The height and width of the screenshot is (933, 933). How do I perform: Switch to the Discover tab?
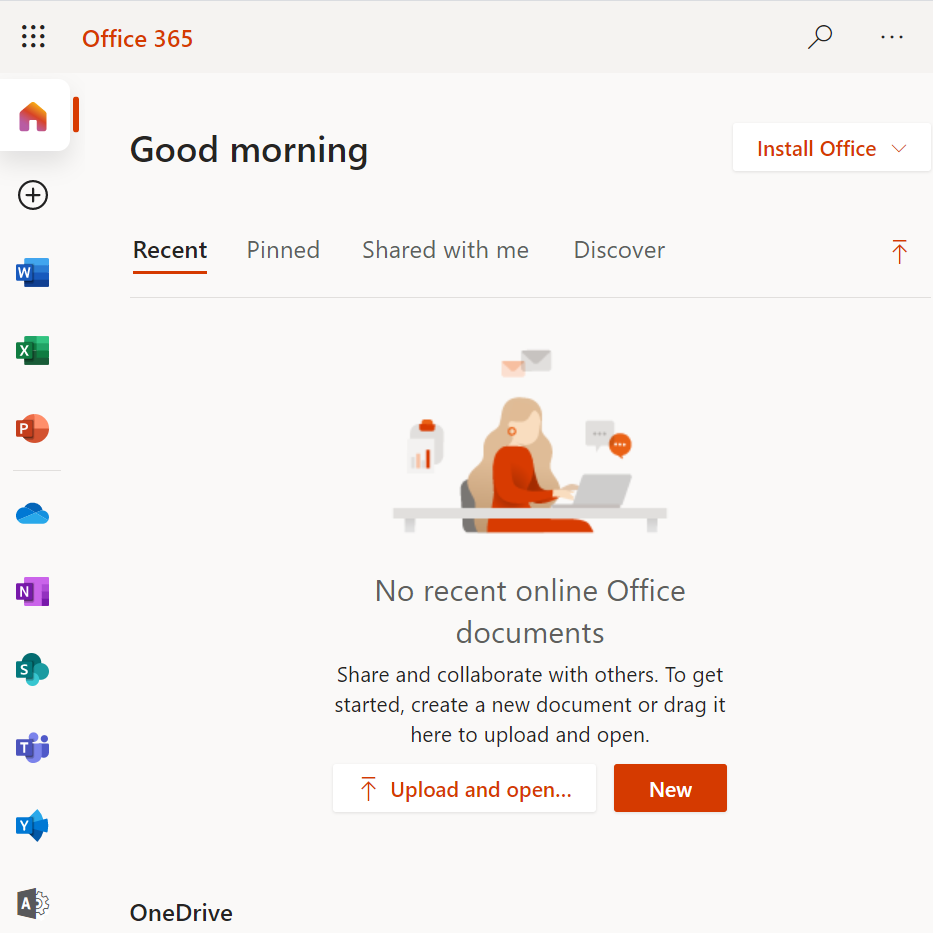pos(619,251)
